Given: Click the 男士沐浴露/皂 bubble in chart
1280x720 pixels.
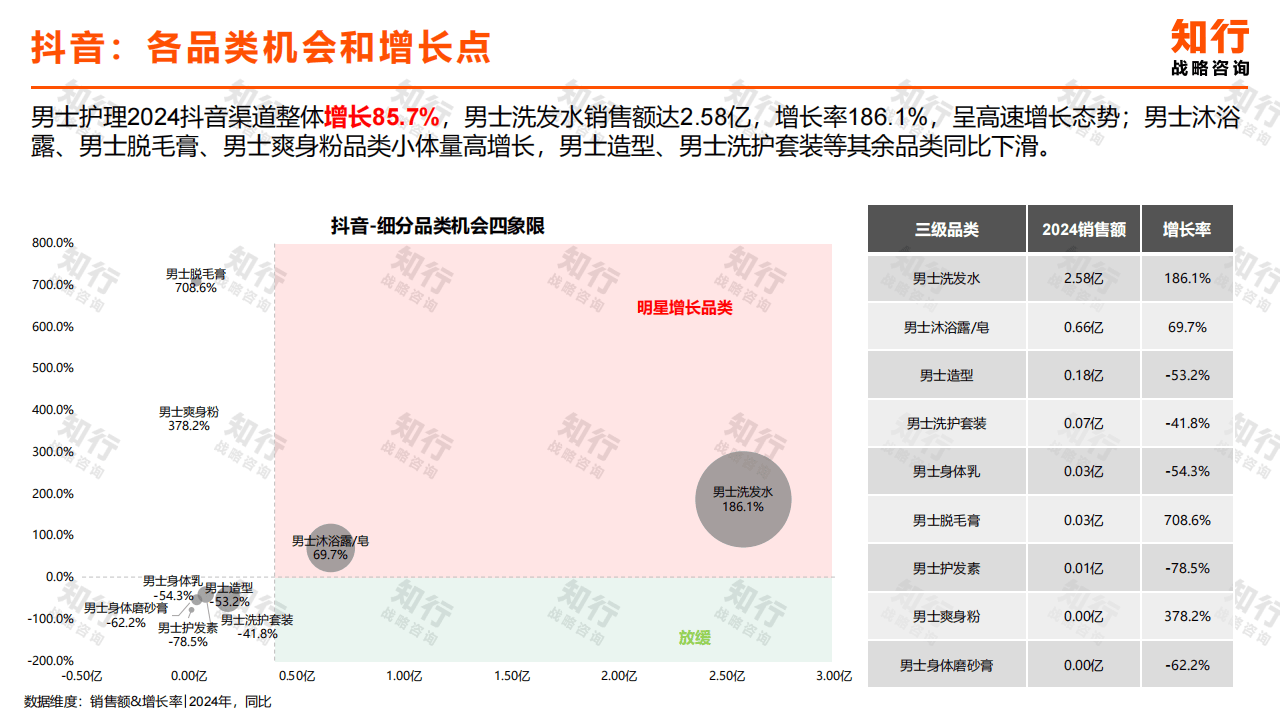Looking at the screenshot, I should click(330, 547).
